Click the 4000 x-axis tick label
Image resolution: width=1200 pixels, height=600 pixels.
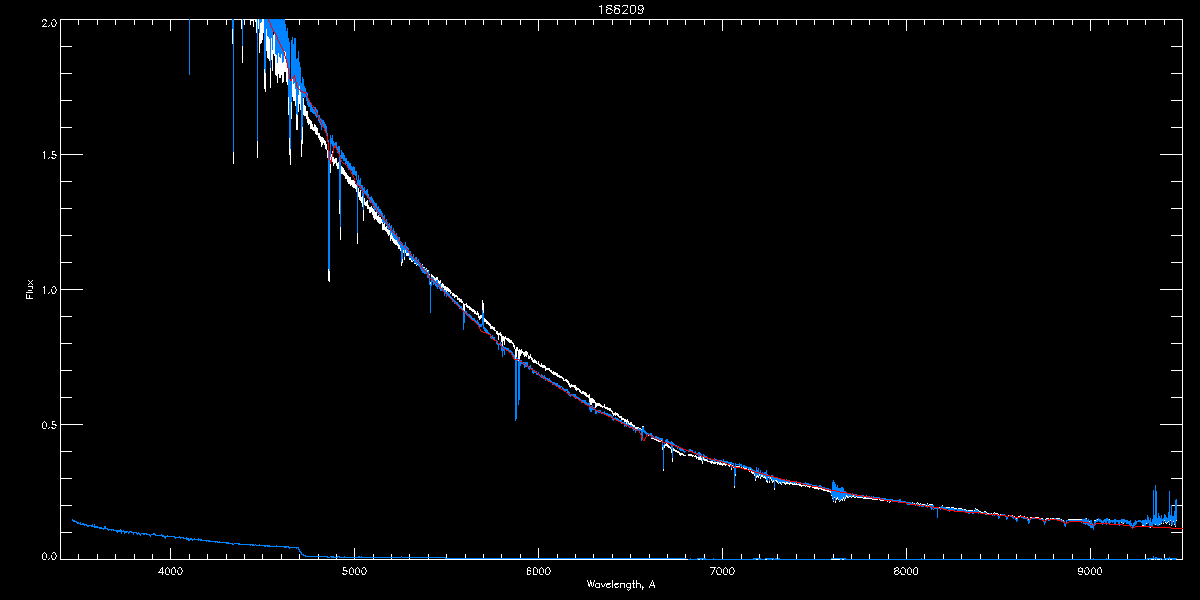point(170,572)
